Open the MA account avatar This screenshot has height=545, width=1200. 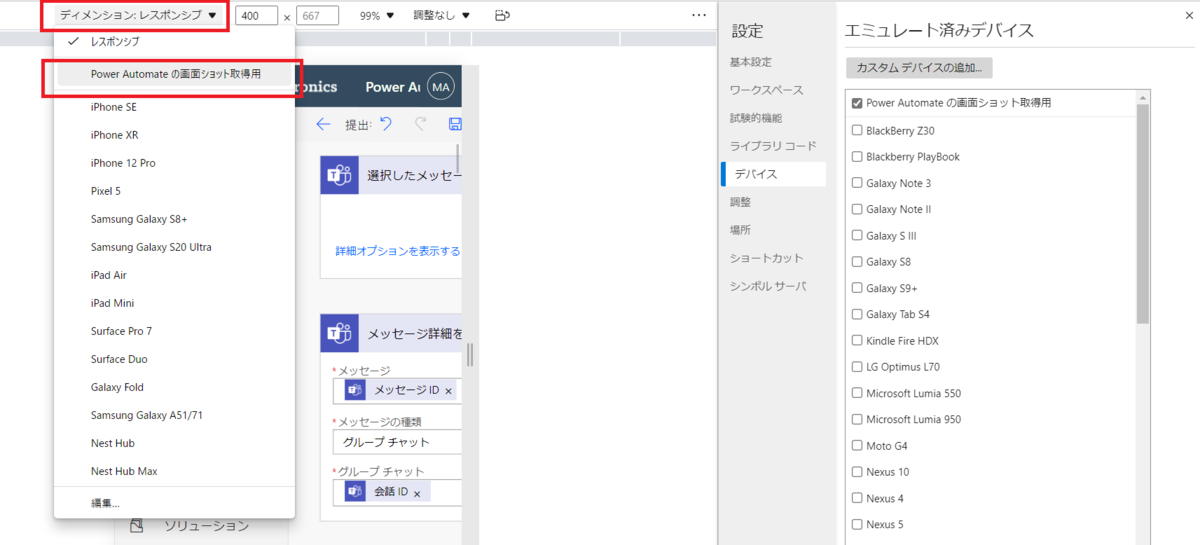(x=440, y=87)
